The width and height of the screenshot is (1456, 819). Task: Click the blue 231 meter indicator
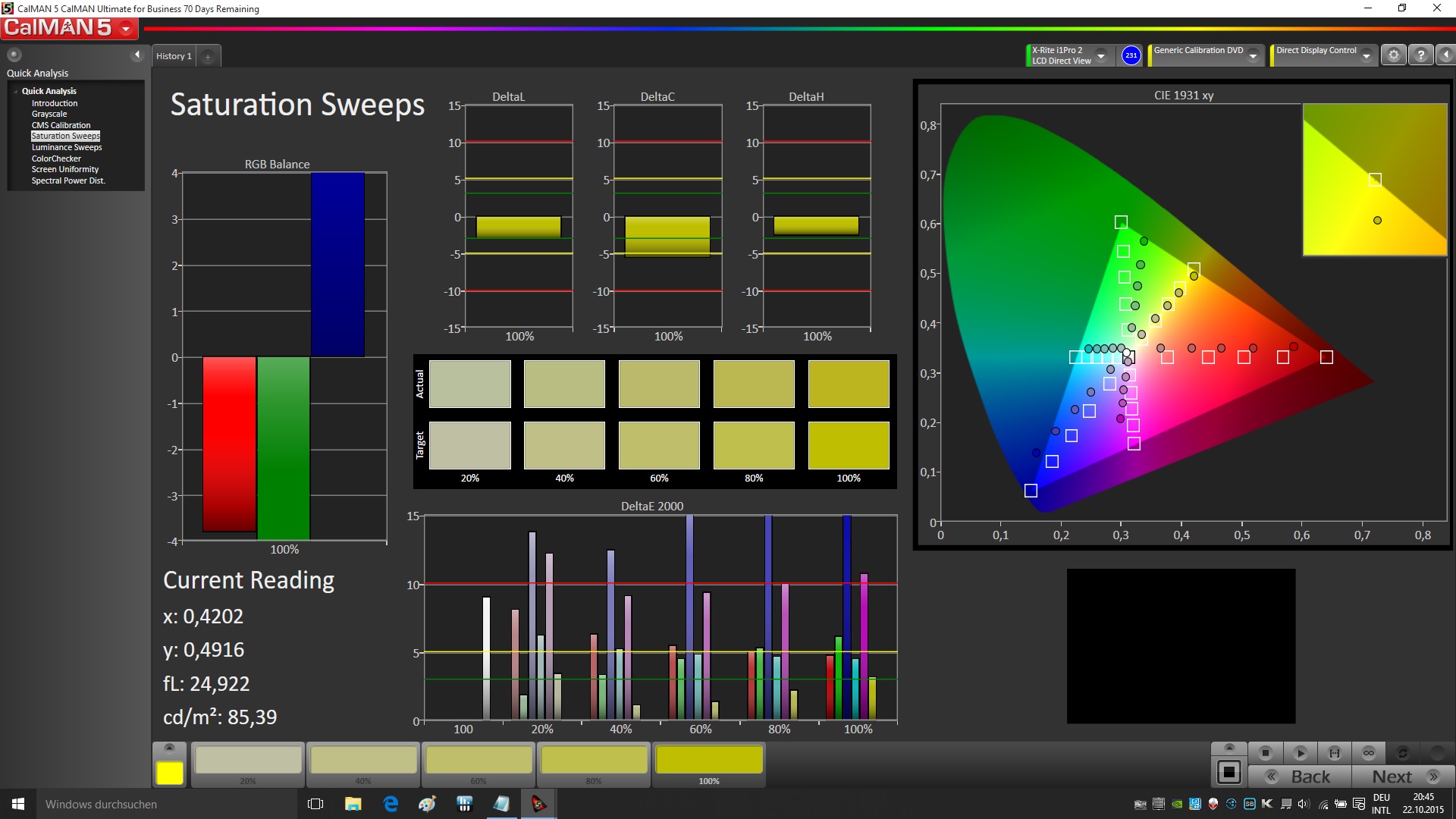[x=1131, y=55]
